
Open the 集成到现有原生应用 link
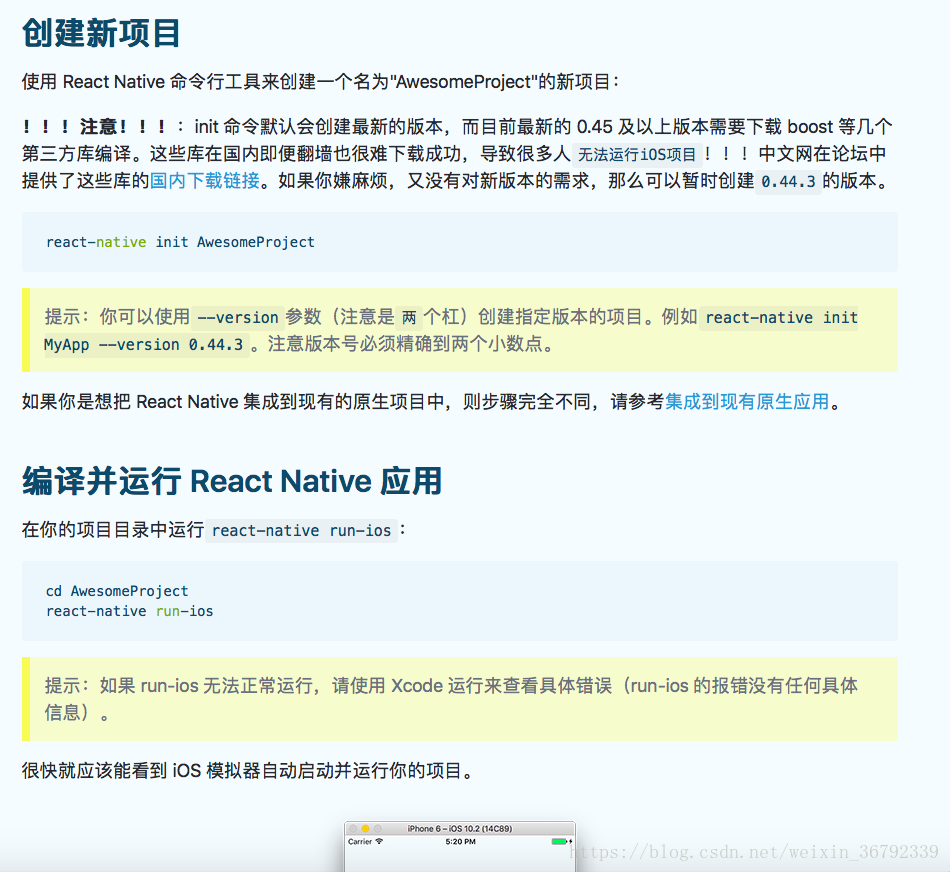(747, 402)
